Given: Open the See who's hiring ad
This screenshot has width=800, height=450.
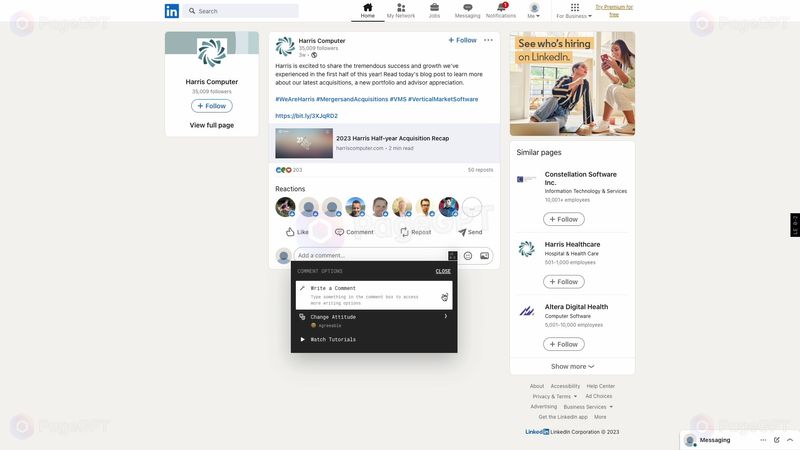Looking at the screenshot, I should (x=572, y=84).
